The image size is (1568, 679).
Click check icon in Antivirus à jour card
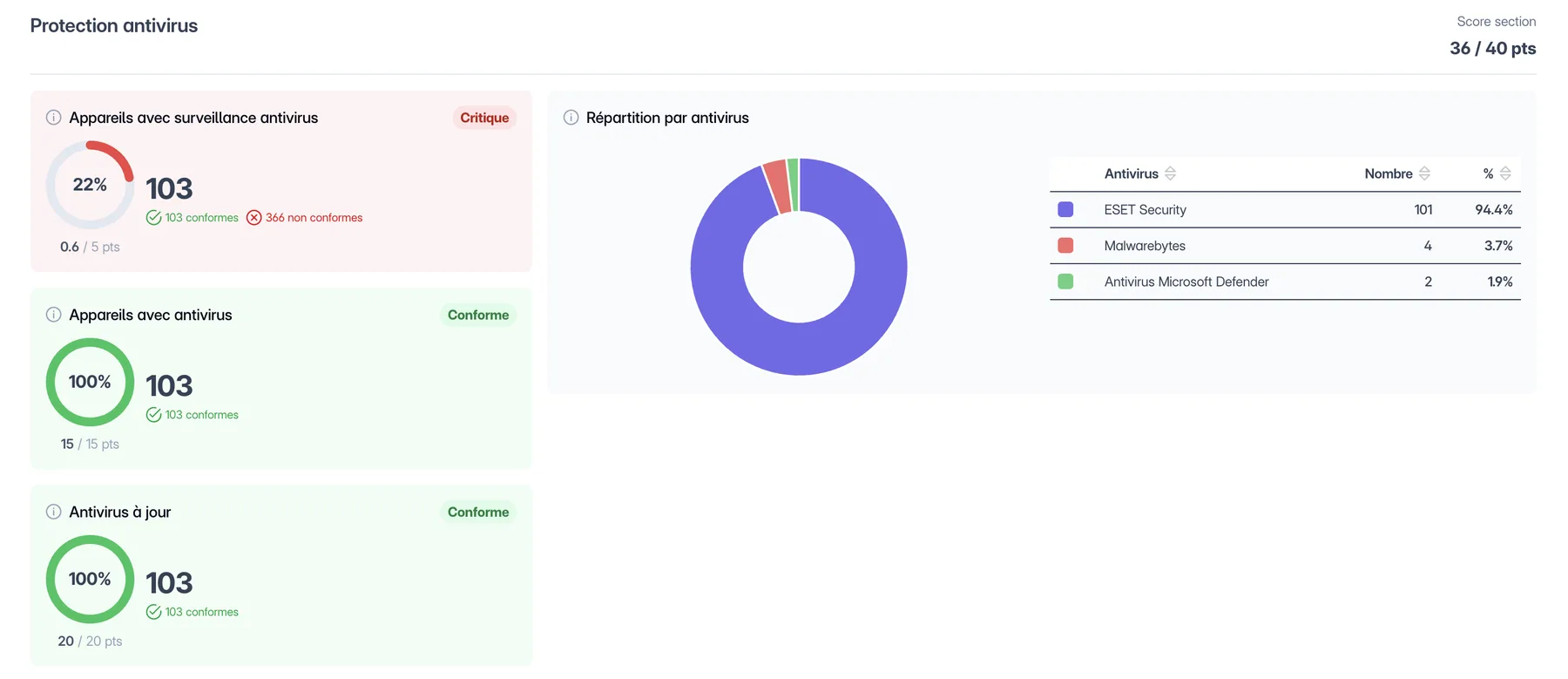(x=153, y=612)
